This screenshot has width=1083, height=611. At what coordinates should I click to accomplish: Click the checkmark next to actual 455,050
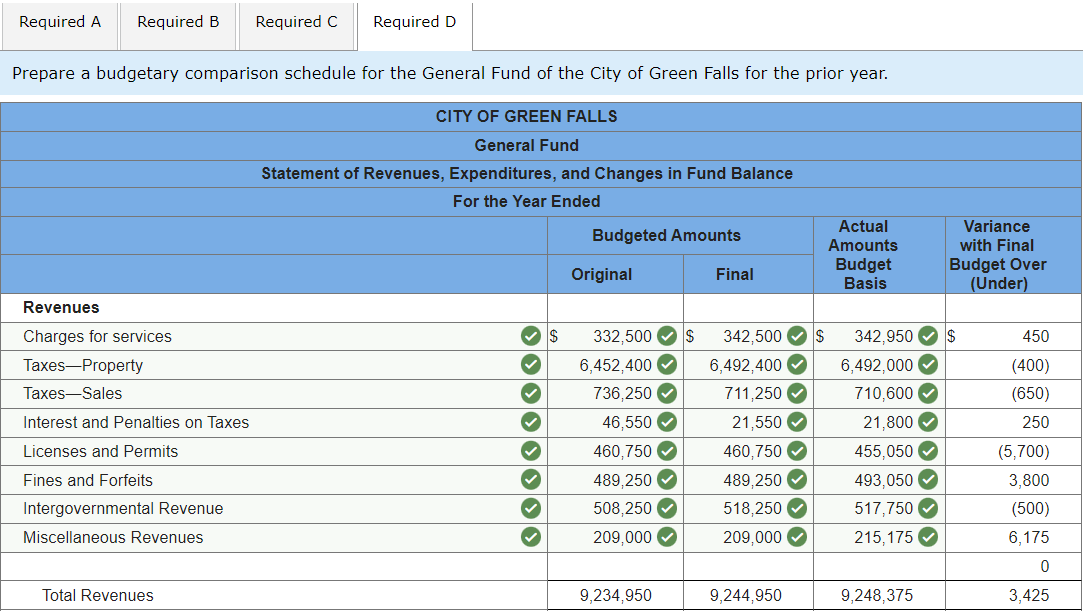[x=928, y=451]
